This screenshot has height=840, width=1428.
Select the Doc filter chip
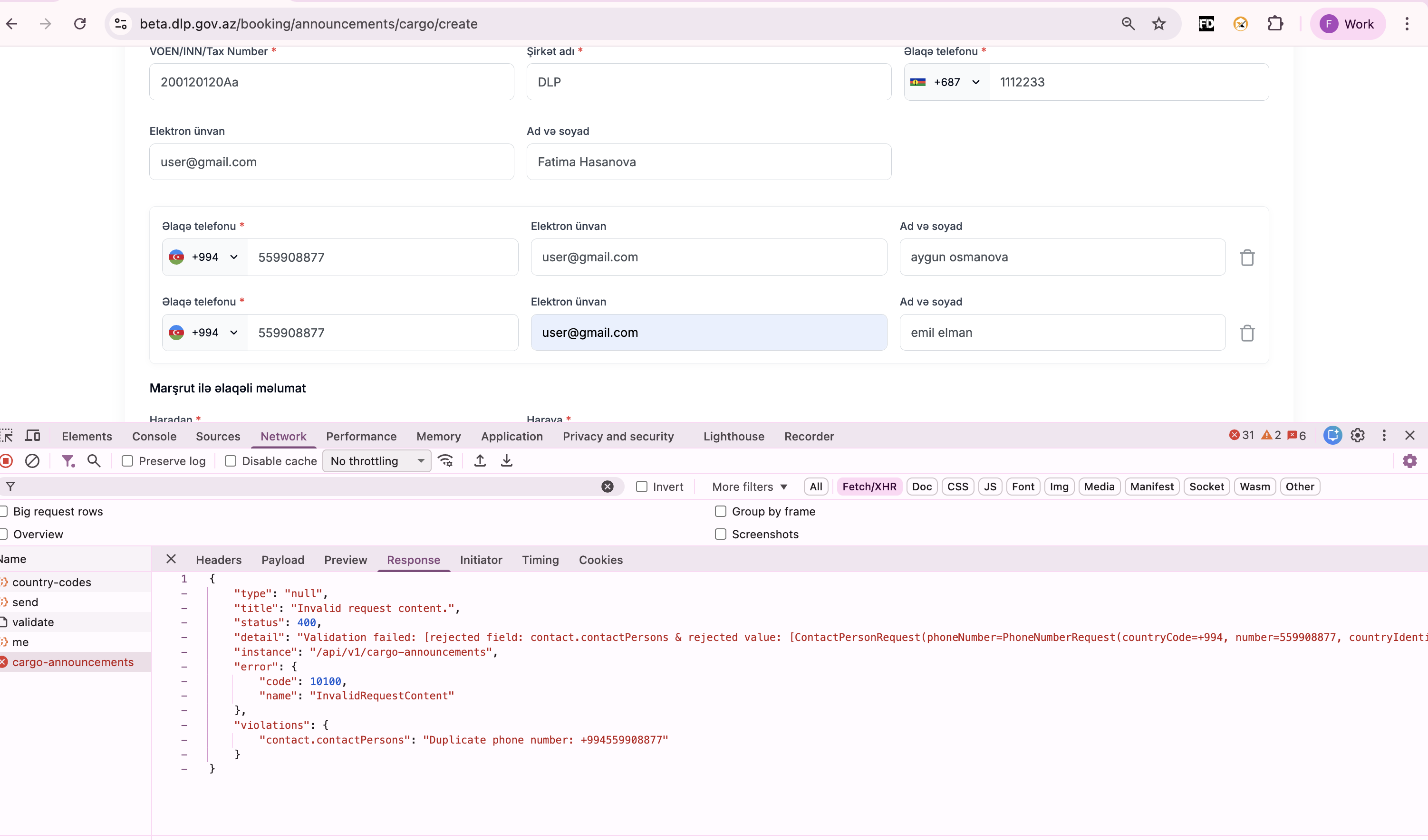pos(922,487)
